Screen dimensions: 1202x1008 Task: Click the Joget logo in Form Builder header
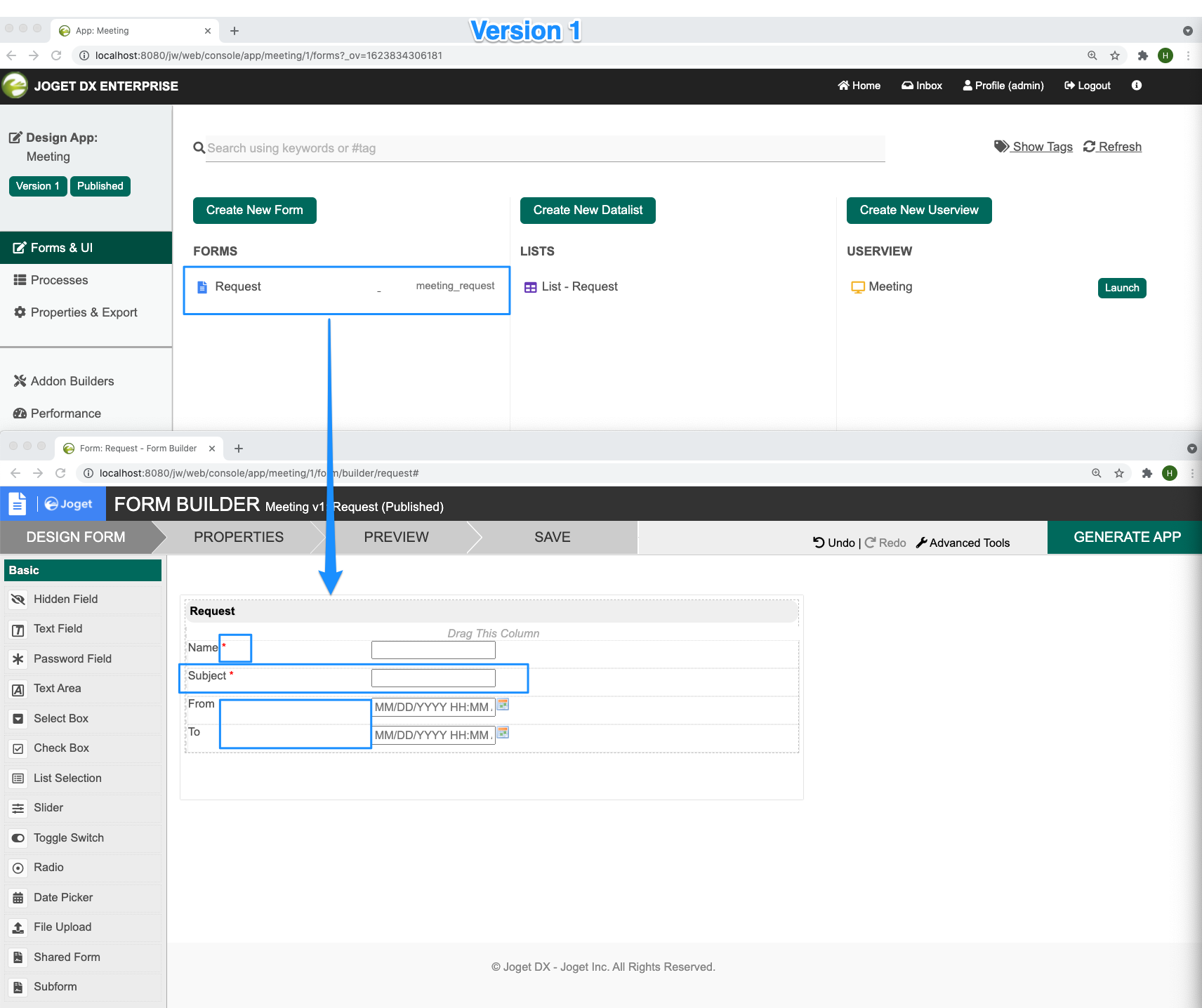coord(68,504)
